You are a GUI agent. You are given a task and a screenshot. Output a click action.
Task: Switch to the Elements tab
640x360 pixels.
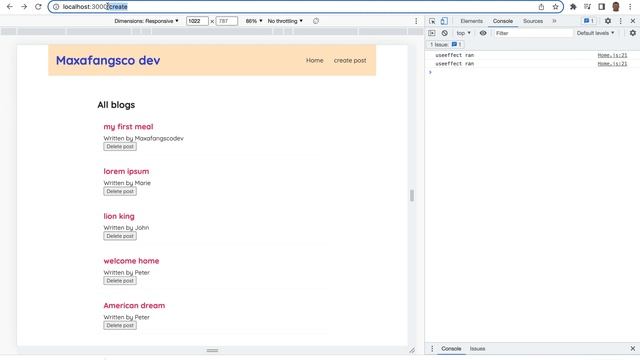click(471, 21)
